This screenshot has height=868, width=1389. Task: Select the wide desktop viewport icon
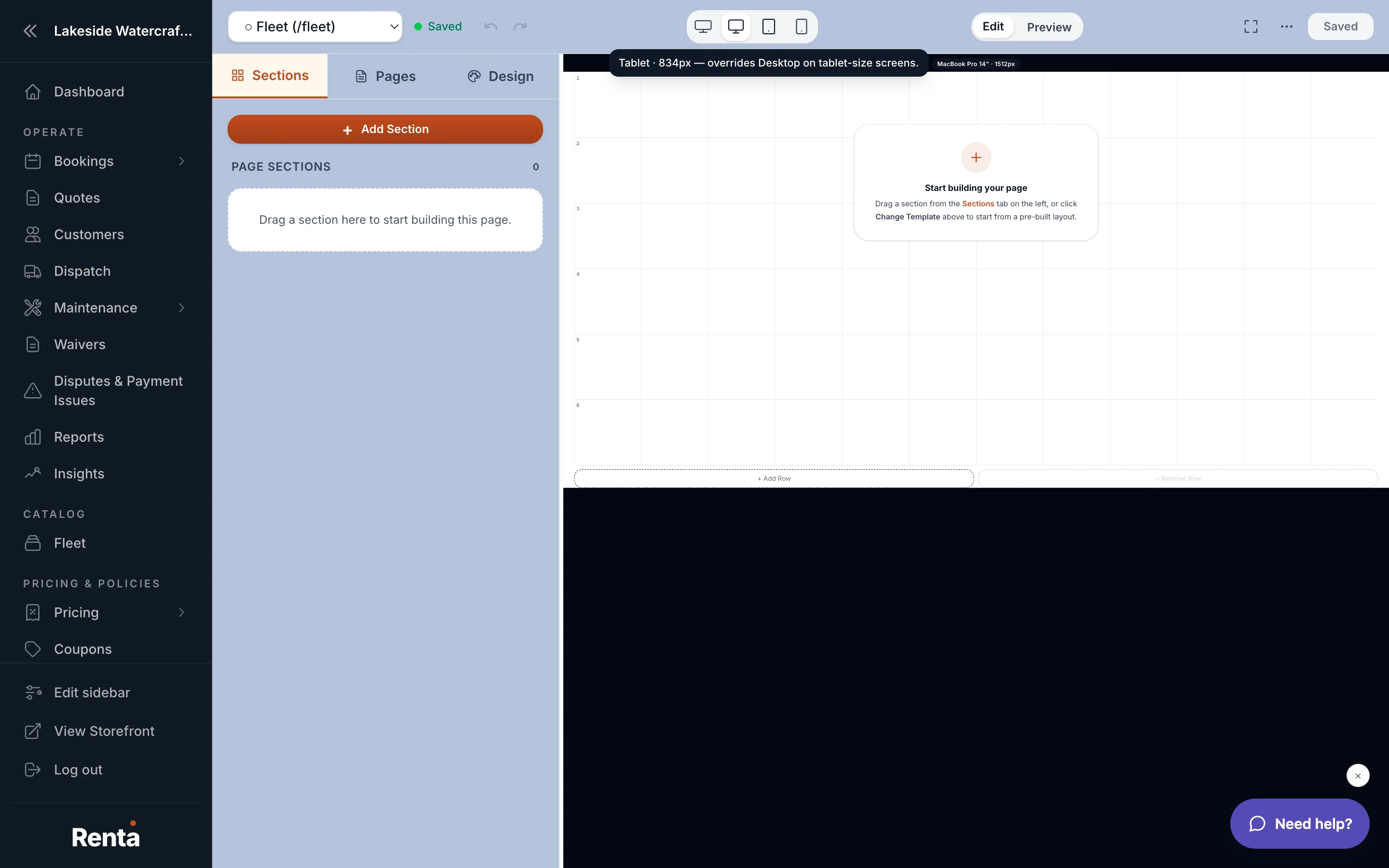[x=703, y=27]
